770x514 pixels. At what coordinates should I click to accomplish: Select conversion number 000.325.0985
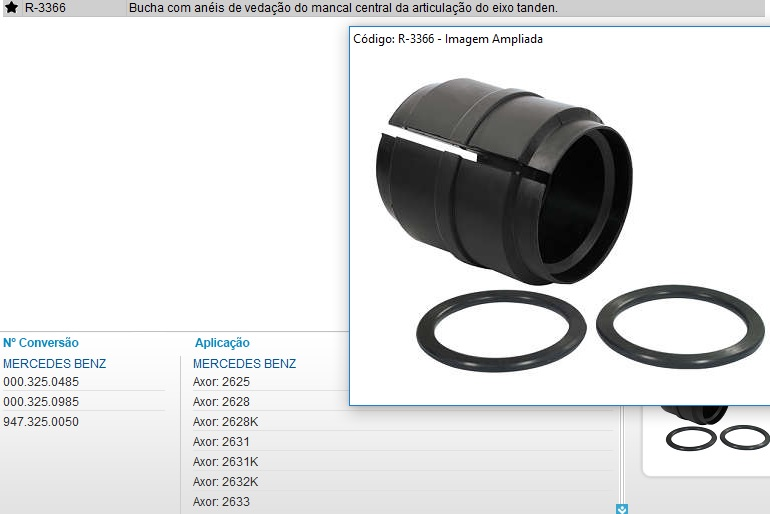pyautogui.click(x=41, y=402)
